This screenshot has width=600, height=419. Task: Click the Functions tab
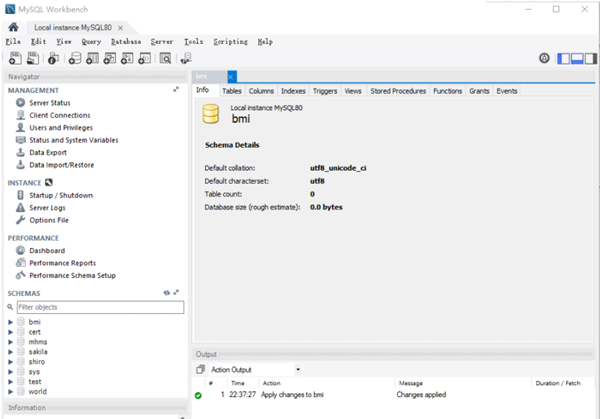click(x=447, y=91)
